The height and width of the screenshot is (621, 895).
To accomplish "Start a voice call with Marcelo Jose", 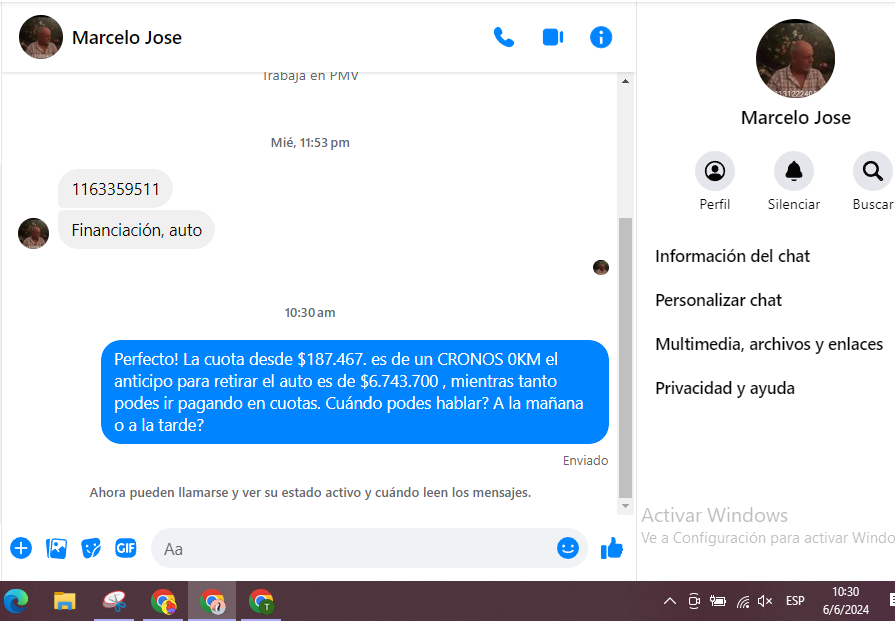I will tap(504, 38).
